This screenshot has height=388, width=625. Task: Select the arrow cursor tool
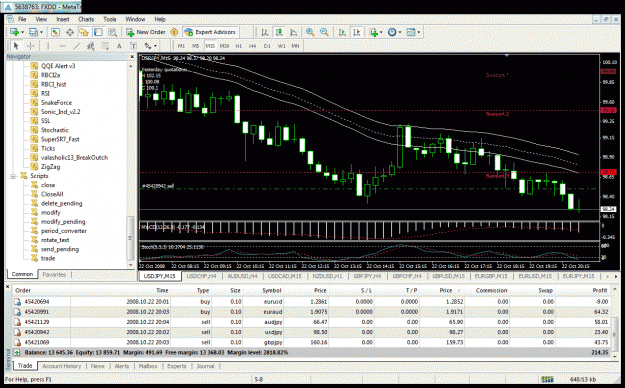point(16,46)
